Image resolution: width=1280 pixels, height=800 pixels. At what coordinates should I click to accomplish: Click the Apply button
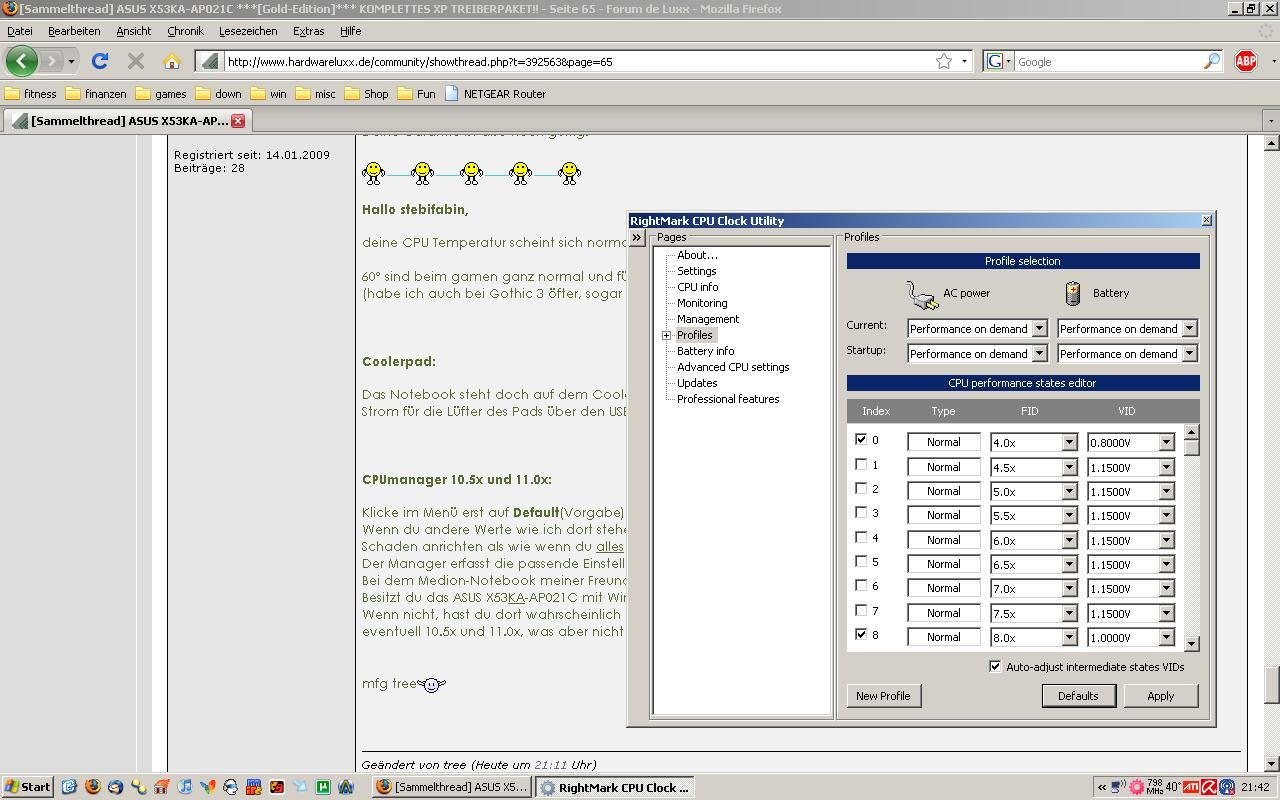tap(1160, 696)
